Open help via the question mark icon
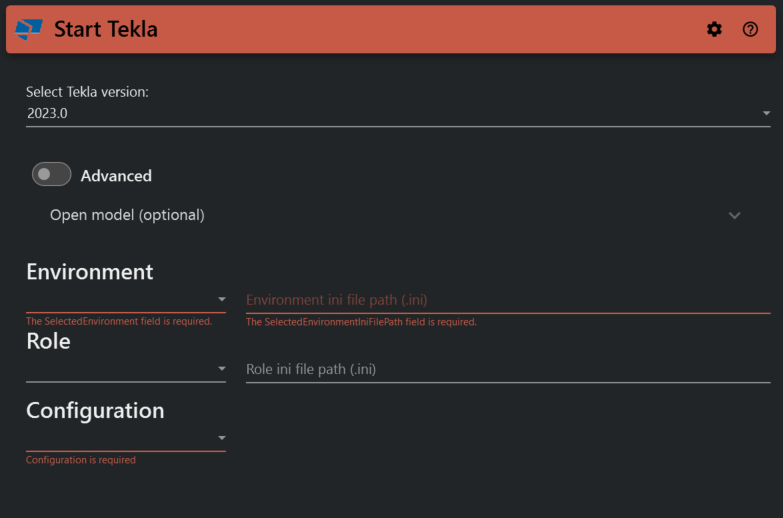 click(750, 30)
